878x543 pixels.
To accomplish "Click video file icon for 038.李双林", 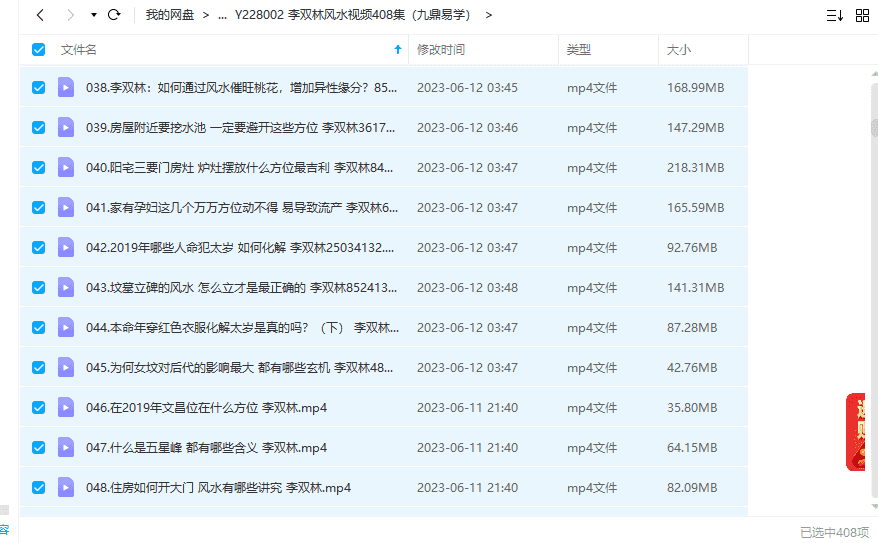I will 66,88.
